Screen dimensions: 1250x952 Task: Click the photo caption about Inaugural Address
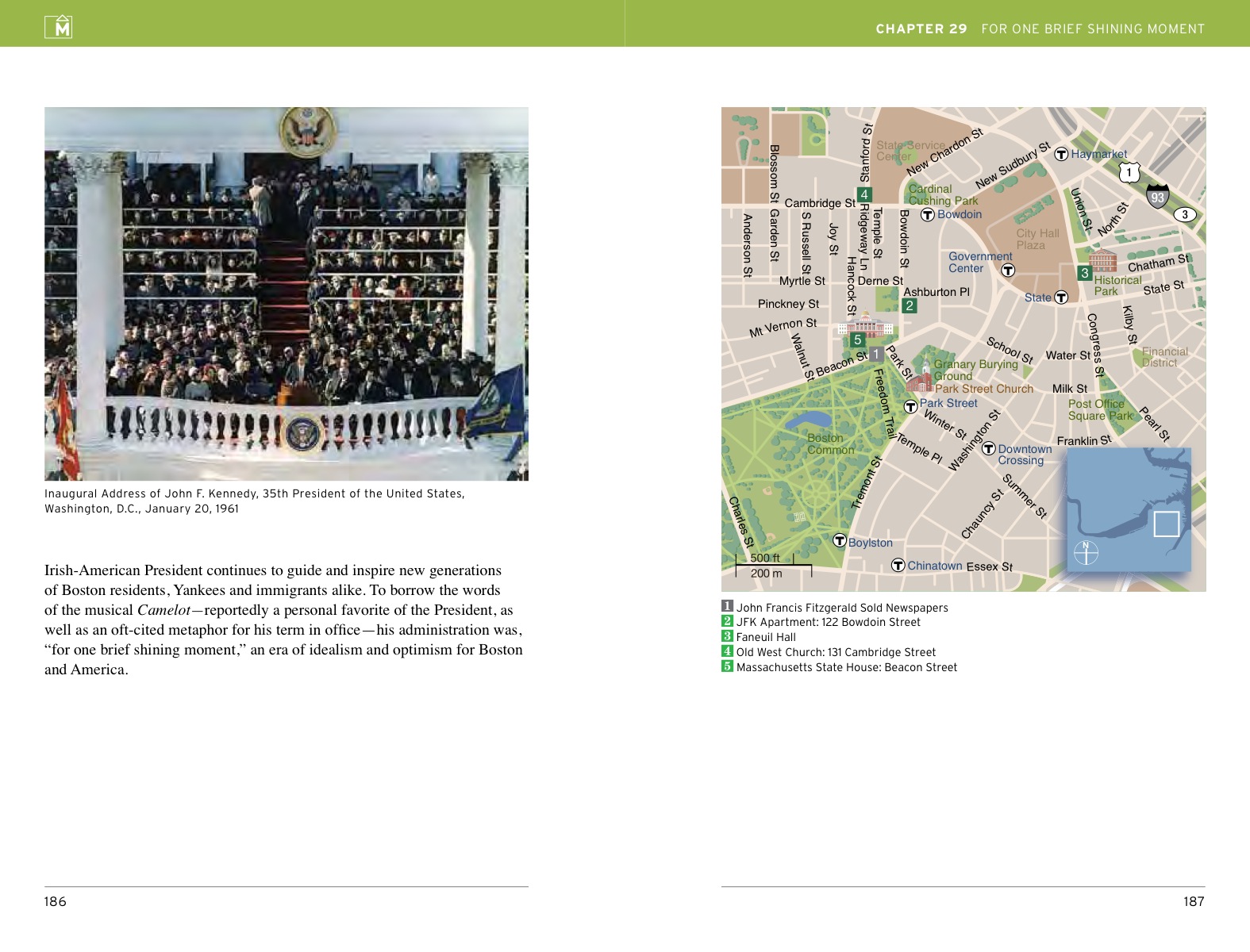[x=255, y=501]
